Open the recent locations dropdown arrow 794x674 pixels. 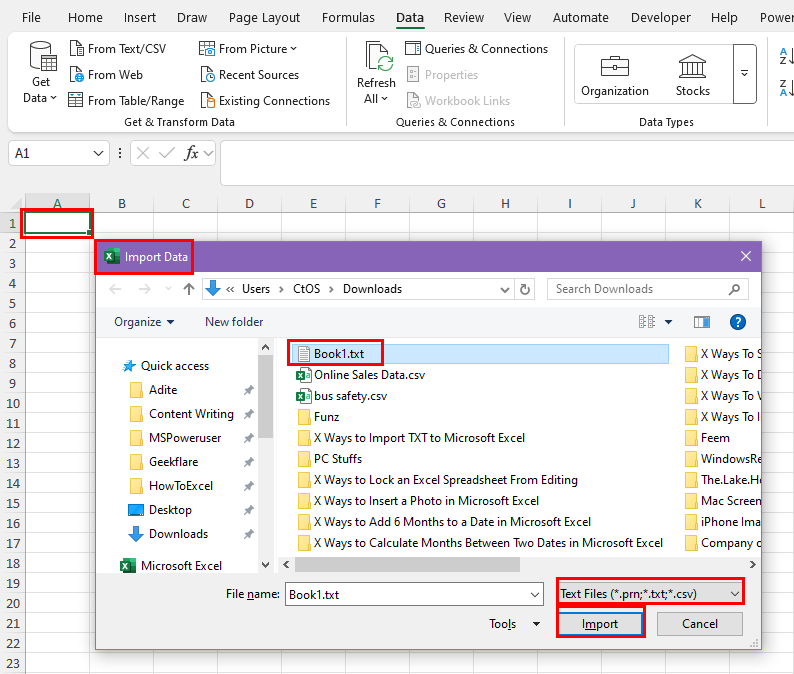[168, 289]
